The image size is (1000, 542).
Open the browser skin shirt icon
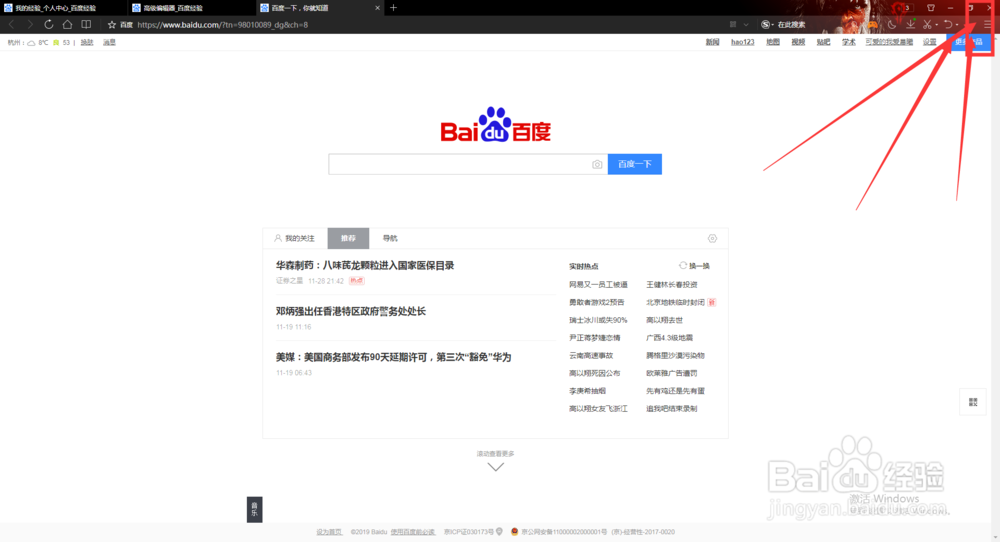pyautogui.click(x=930, y=8)
